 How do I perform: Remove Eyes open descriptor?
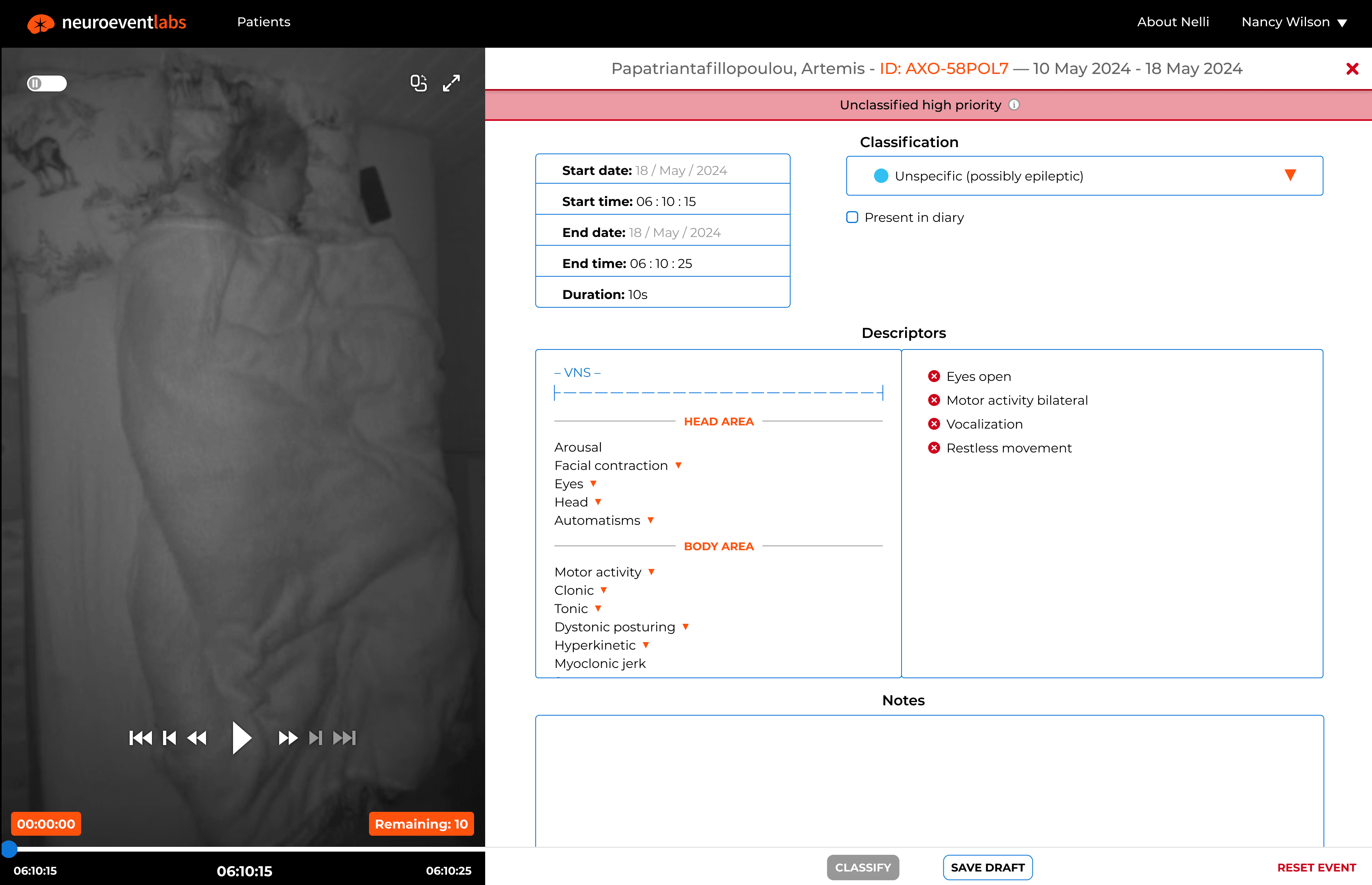(x=934, y=377)
